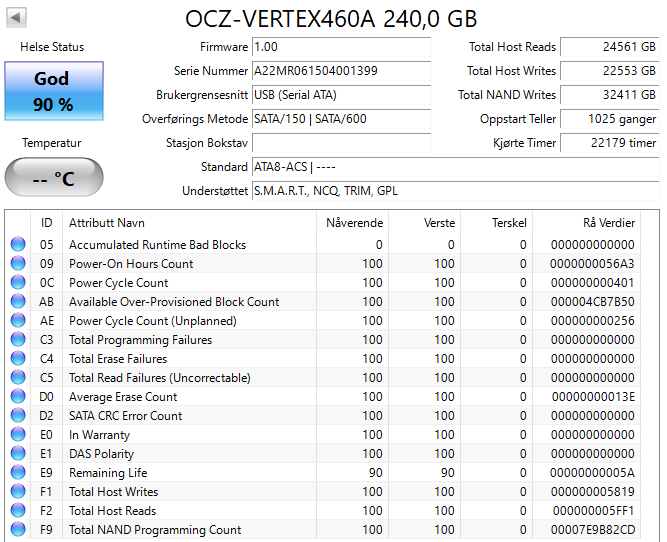Select the status icon beside In Warranty

pos(18,435)
